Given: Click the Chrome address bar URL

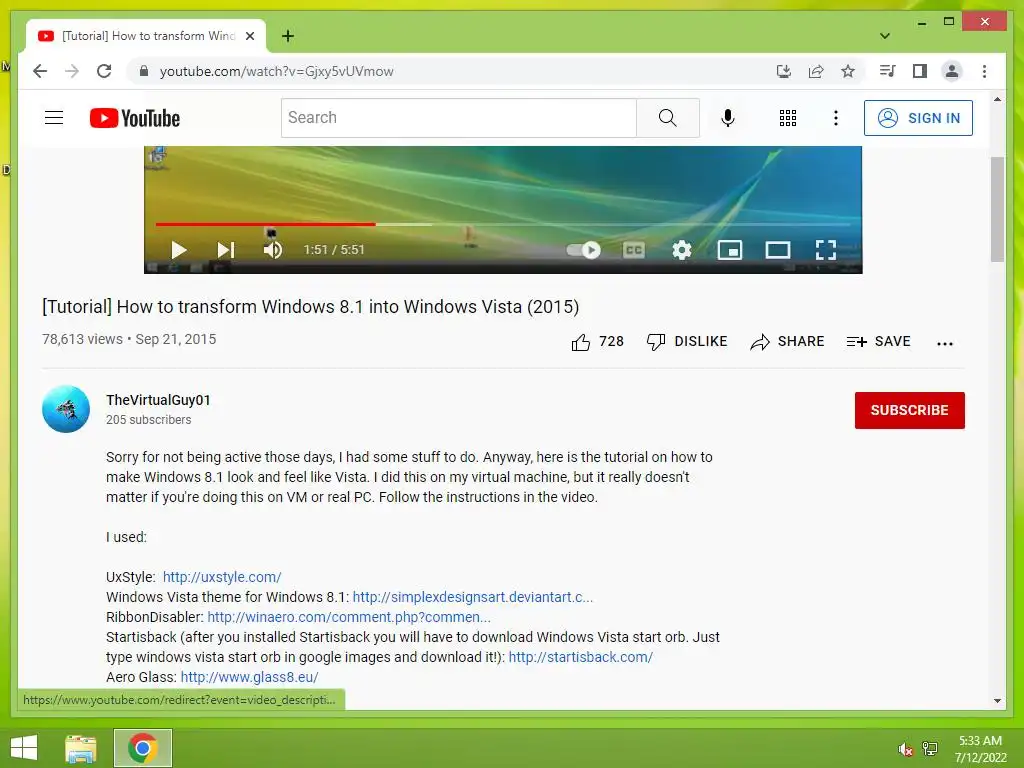Looking at the screenshot, I should point(276,71).
